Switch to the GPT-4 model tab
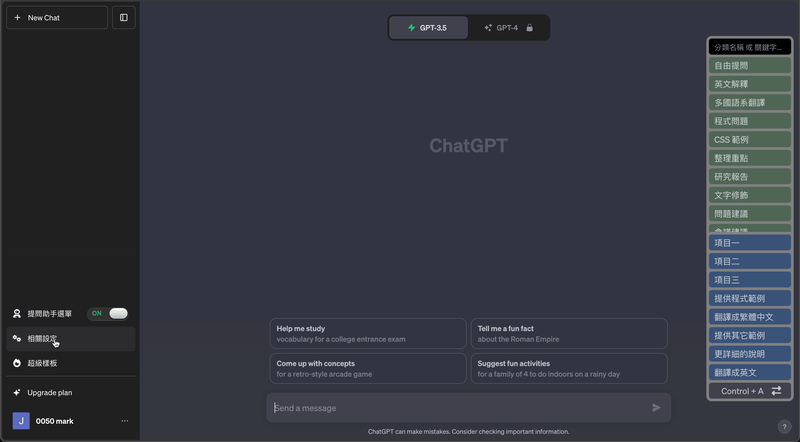The height and width of the screenshot is (442, 800). (x=509, y=28)
